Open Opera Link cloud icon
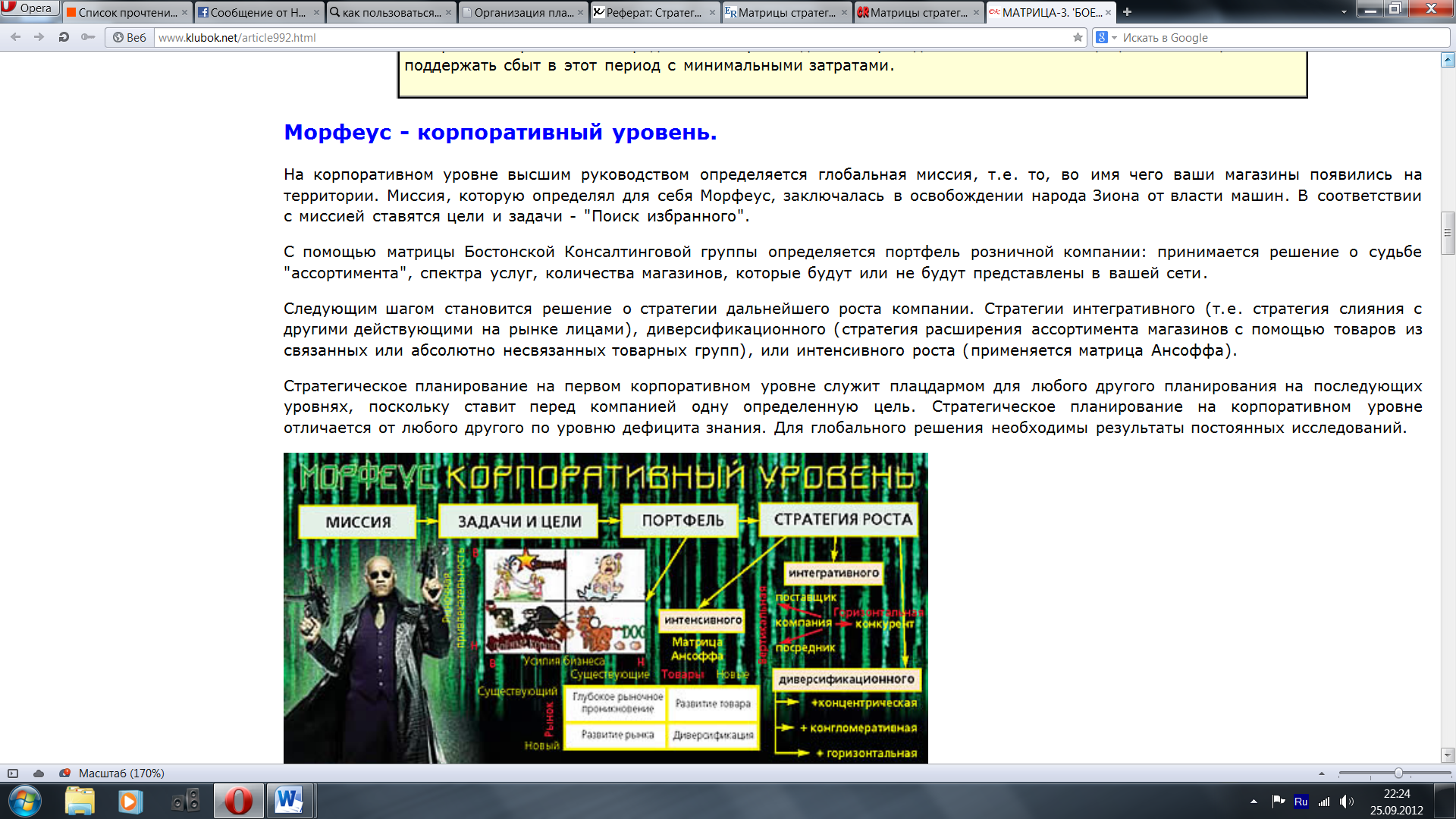The image size is (1456, 819). click(x=39, y=773)
